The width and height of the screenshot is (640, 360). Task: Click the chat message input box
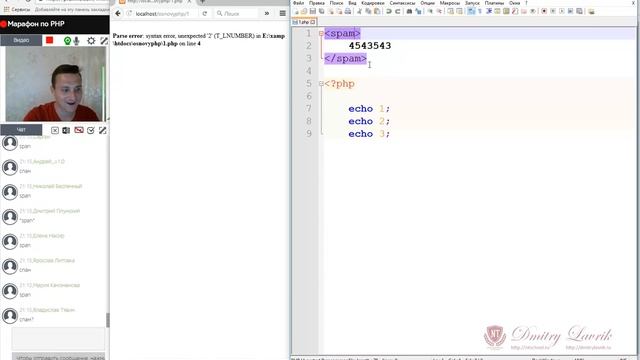pos(58,338)
